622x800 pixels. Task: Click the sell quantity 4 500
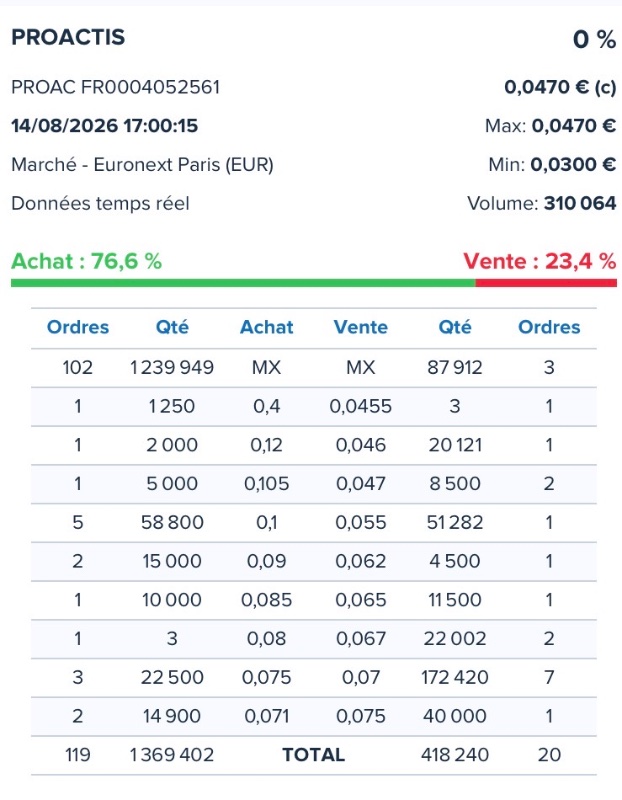pyautogui.click(x=455, y=561)
